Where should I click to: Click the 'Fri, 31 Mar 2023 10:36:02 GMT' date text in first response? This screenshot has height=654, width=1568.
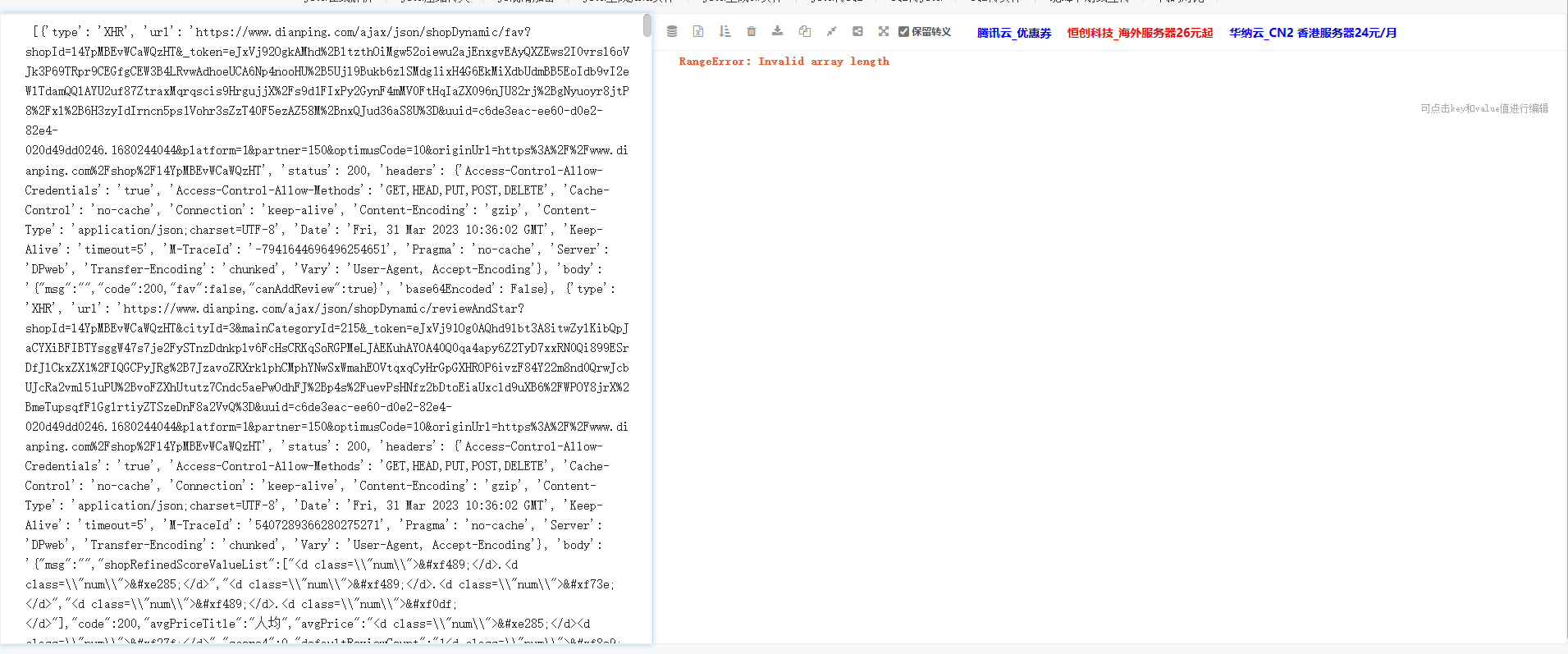[x=448, y=230]
